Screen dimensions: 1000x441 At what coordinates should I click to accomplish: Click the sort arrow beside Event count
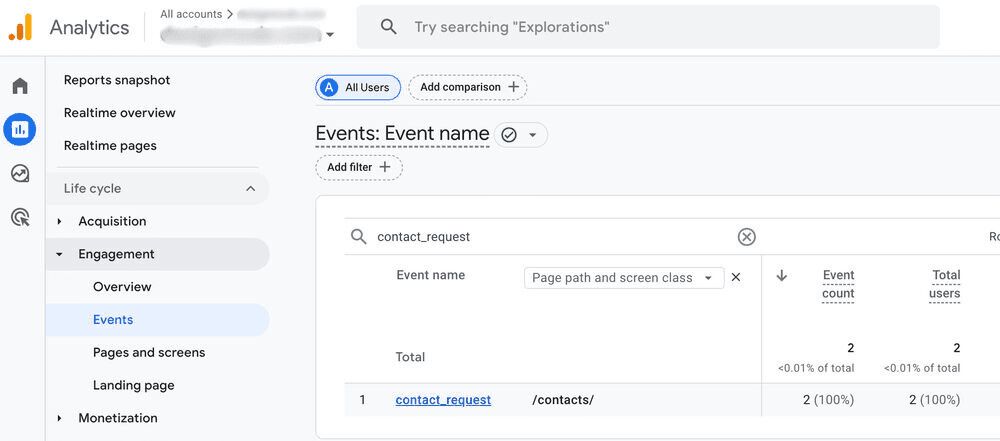coord(782,276)
